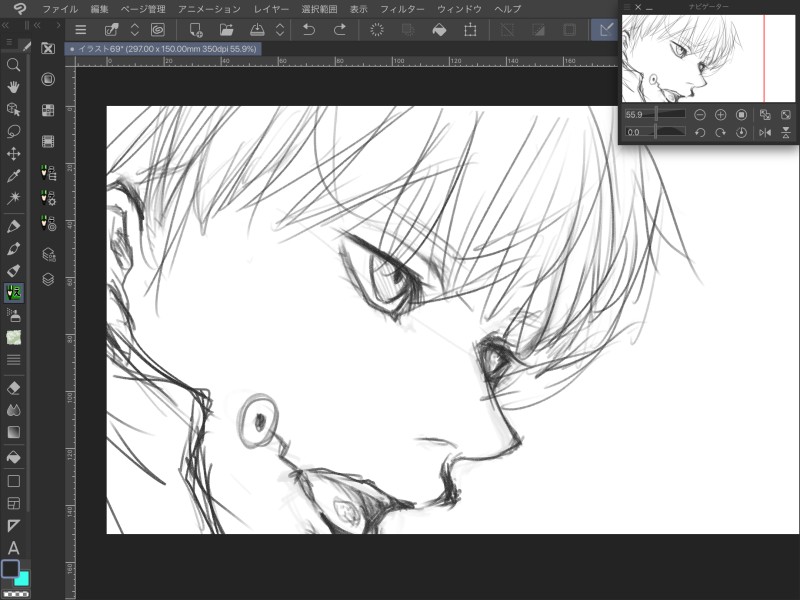Viewport: 800px width, 600px height.
Task: Open the Quick Access palette icon
Action: pos(48,48)
